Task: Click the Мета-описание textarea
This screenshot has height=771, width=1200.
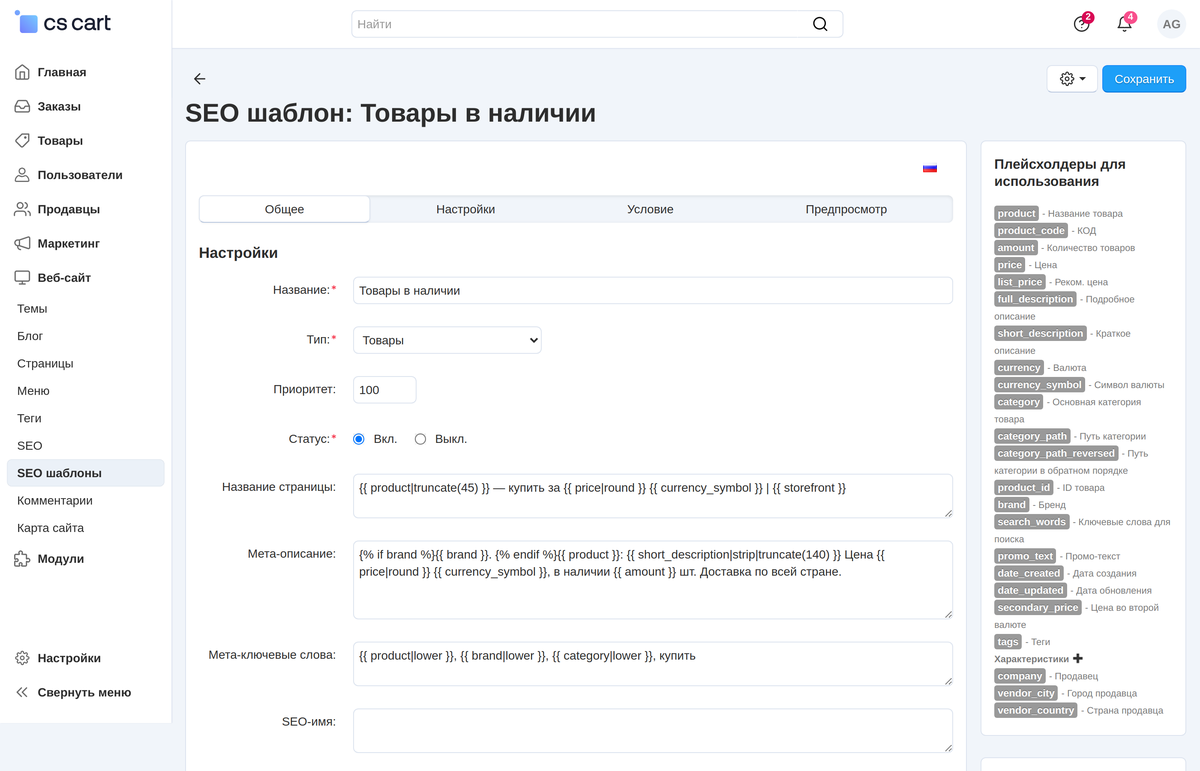Action: (653, 580)
